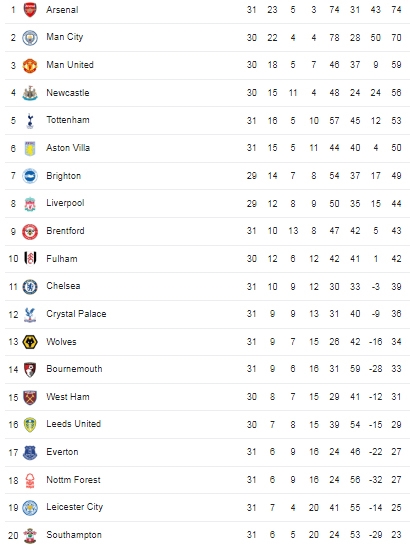Select the Liverpool crest icon
The width and height of the screenshot is (410, 548).
[30, 204]
